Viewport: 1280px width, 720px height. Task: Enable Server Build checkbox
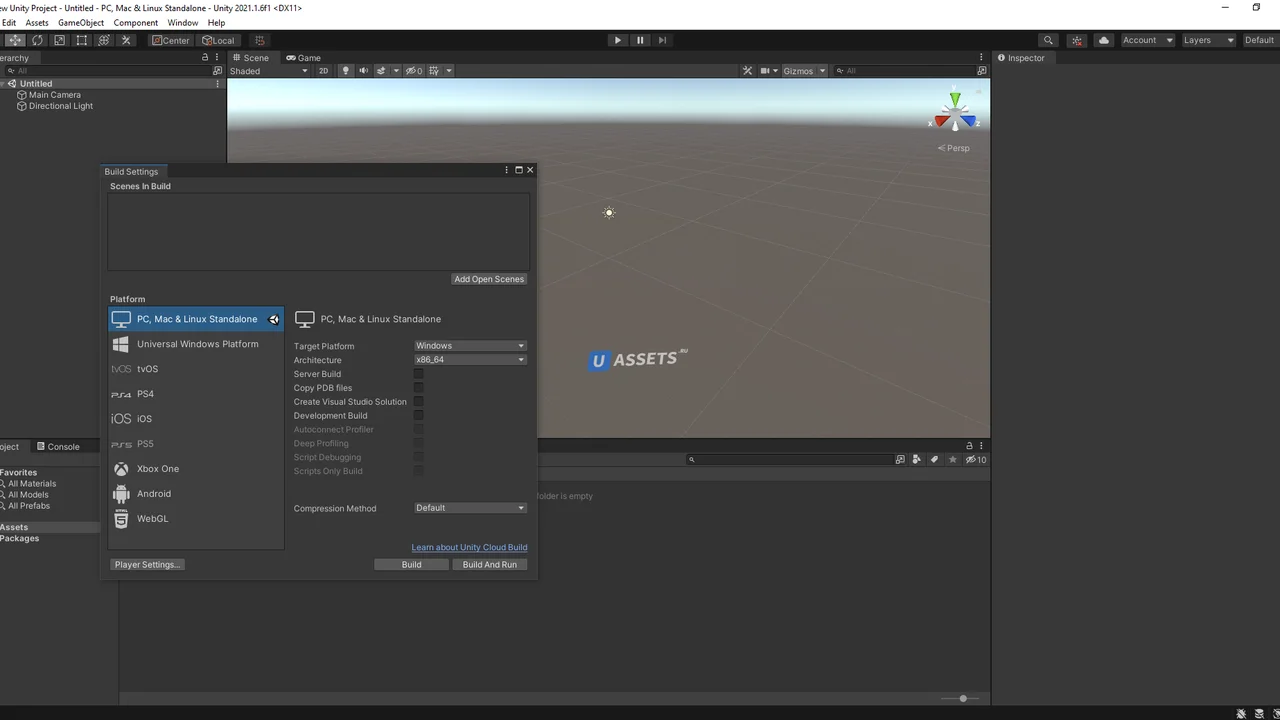point(419,374)
